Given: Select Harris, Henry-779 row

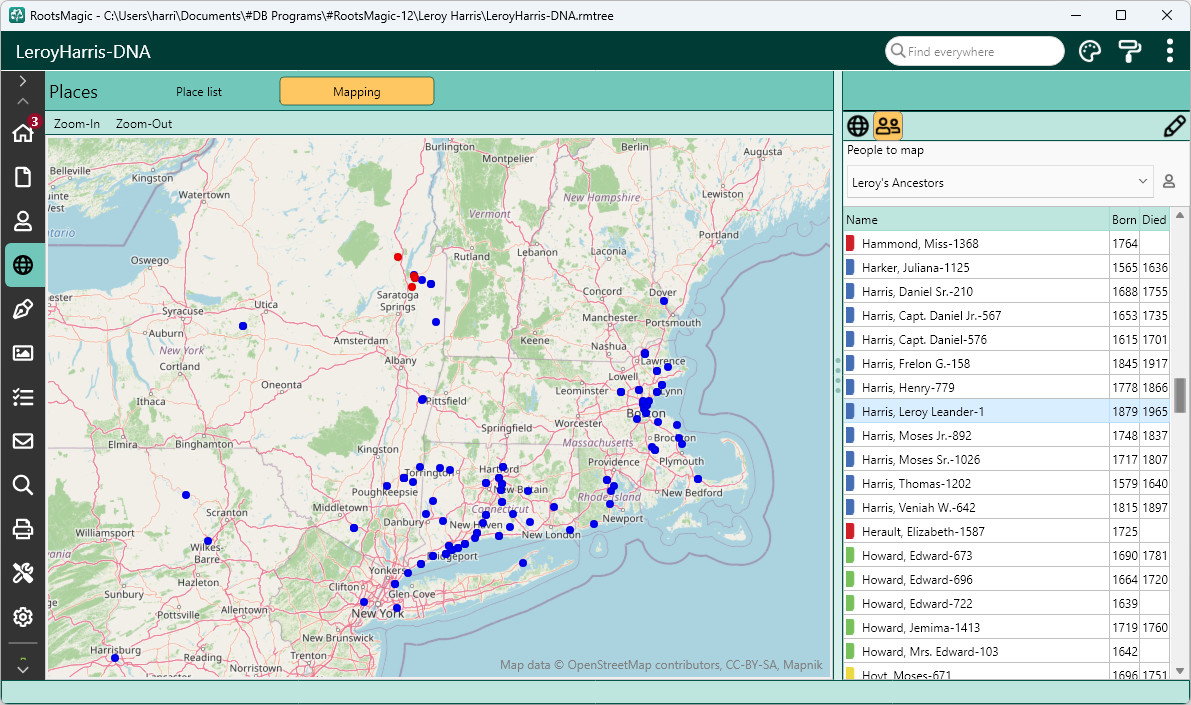Looking at the screenshot, I should coord(1006,387).
